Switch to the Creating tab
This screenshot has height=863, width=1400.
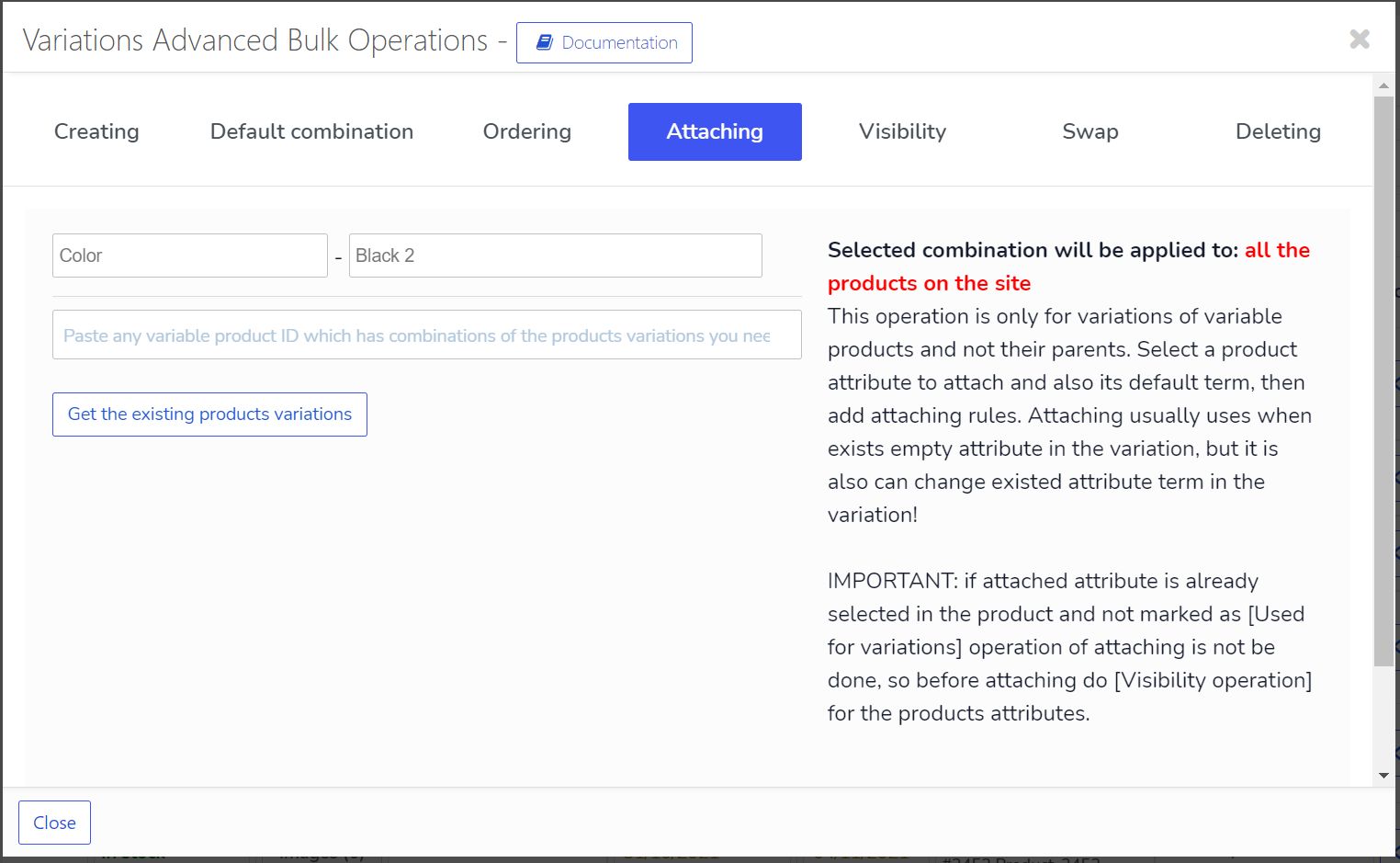[96, 131]
